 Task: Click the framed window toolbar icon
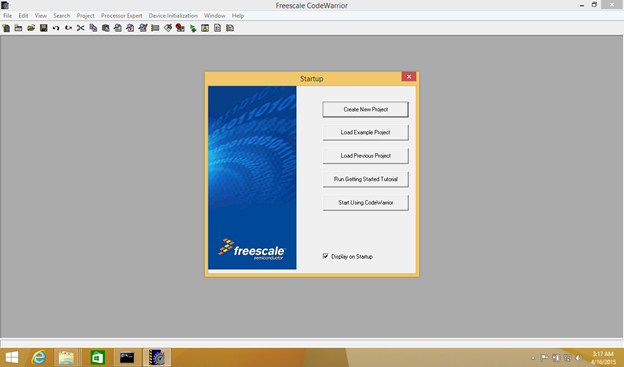205,28
